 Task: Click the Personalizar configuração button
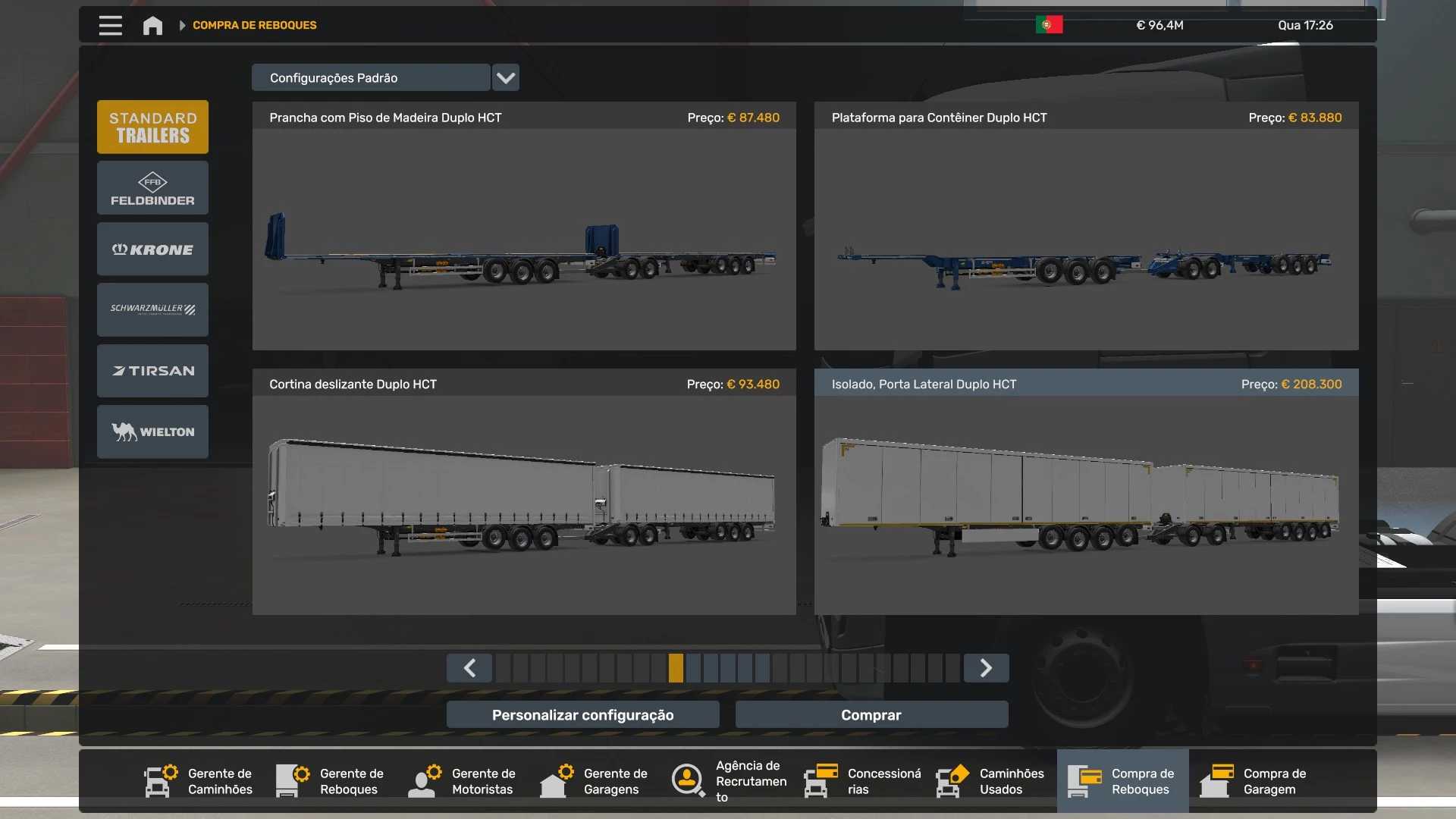(582, 715)
